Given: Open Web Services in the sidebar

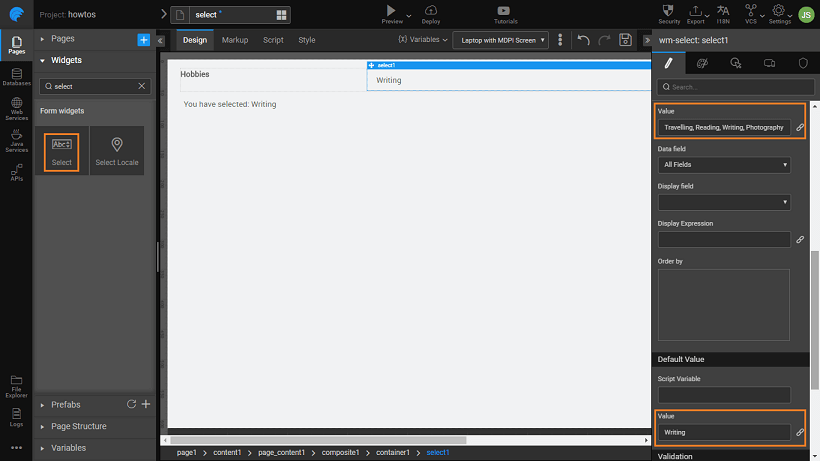Looking at the screenshot, I should click(16, 108).
